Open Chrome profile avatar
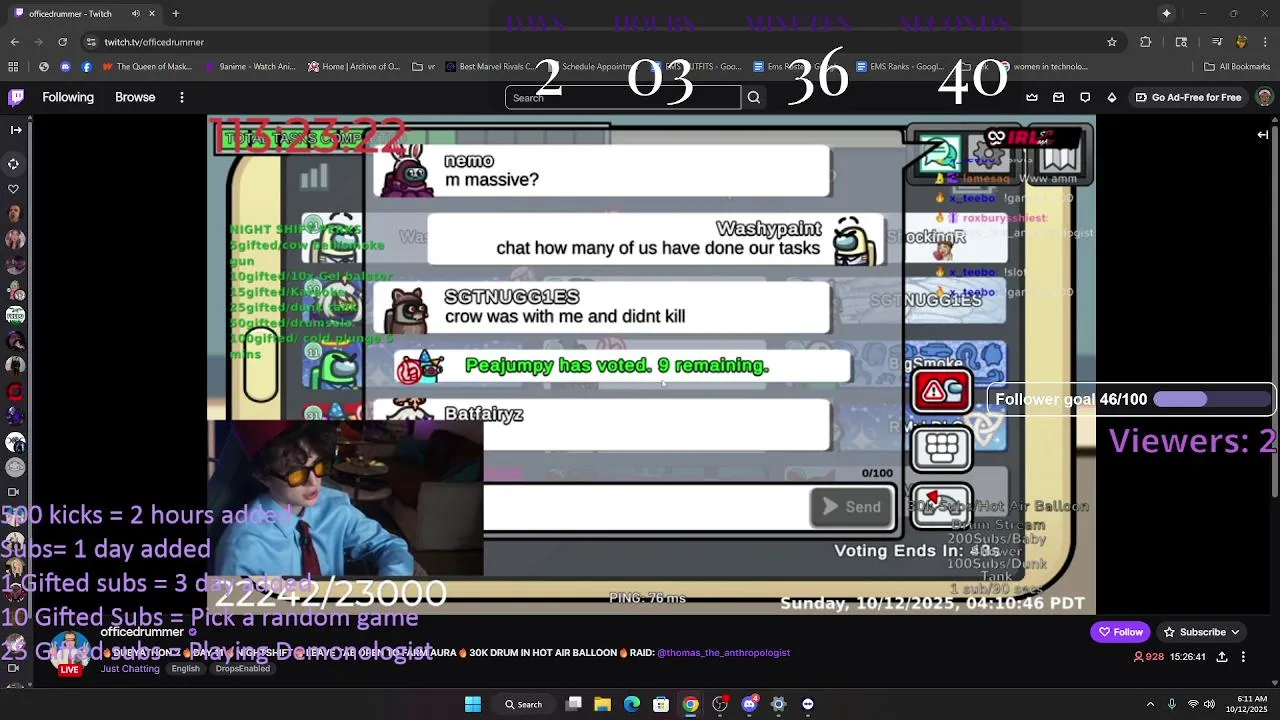 [x=1242, y=42]
